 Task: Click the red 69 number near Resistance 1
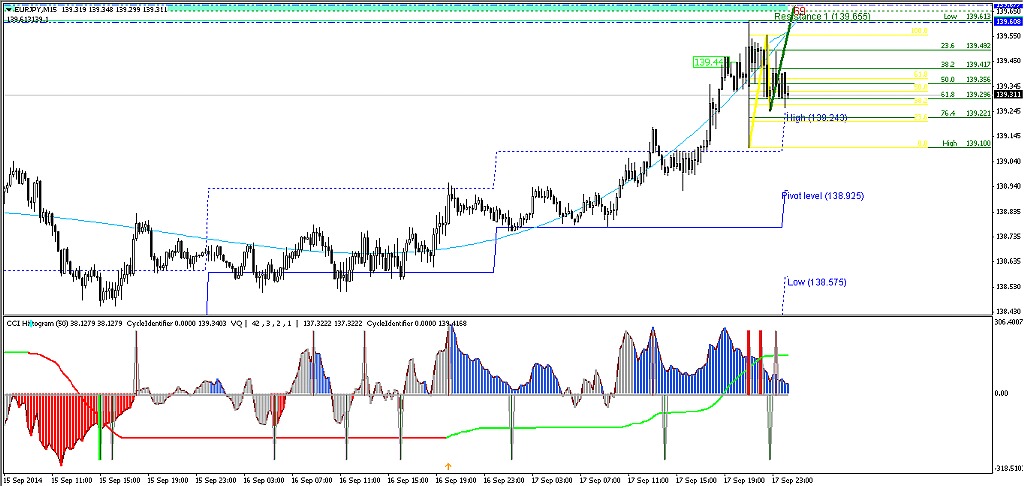[x=800, y=10]
